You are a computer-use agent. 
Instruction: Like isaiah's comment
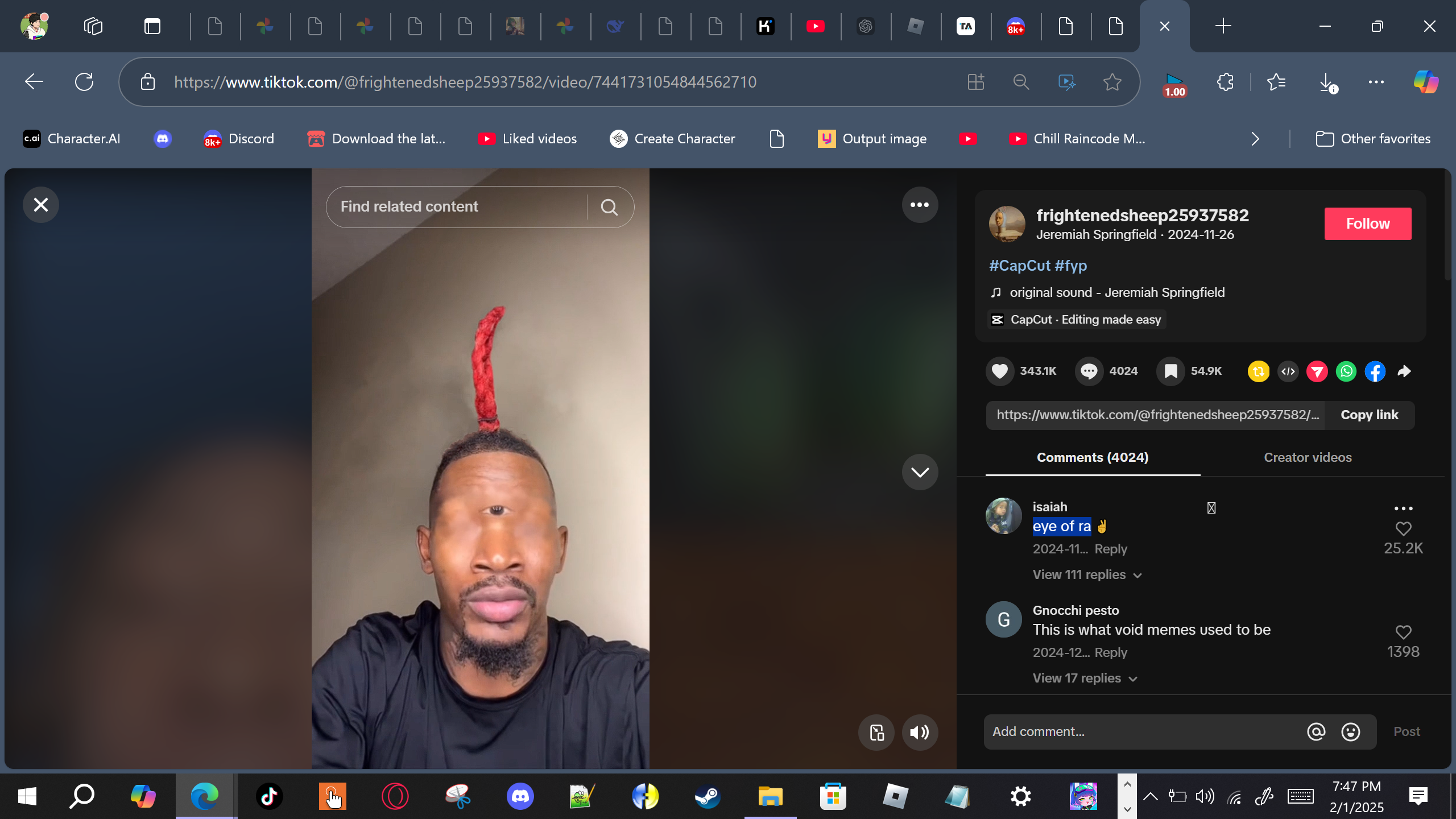coord(1403,529)
